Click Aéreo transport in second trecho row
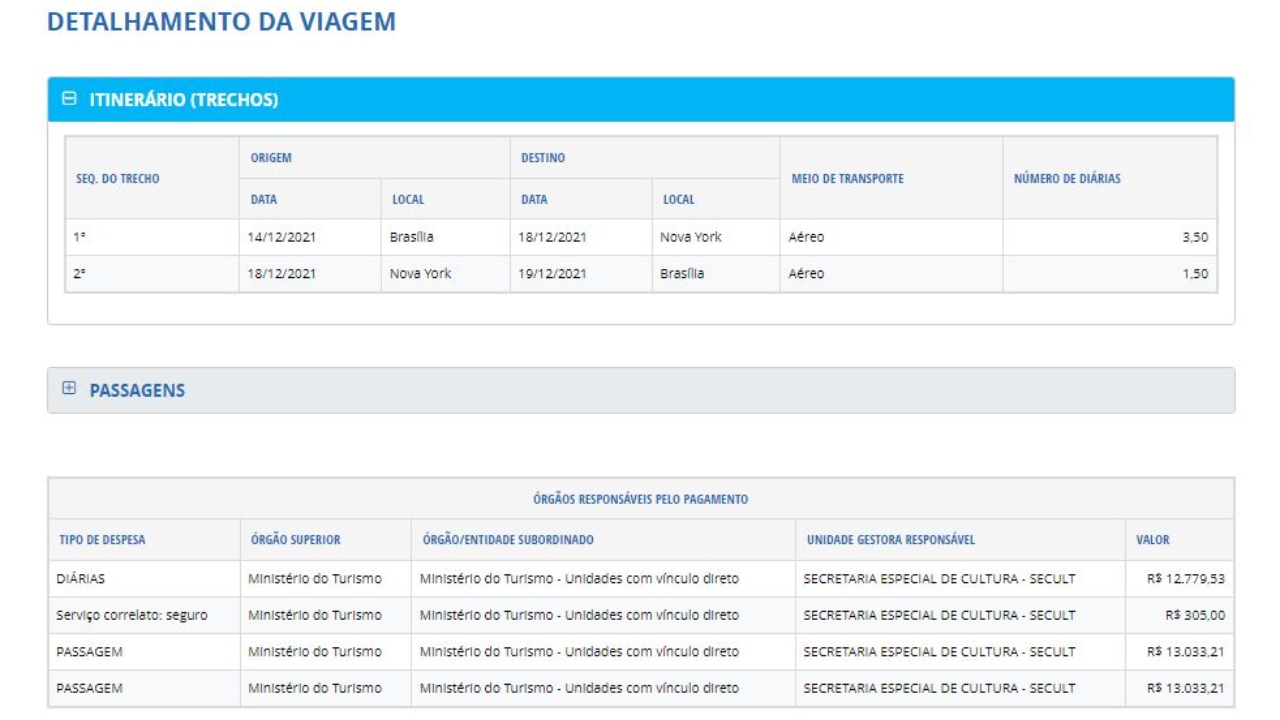The width and height of the screenshot is (1280, 720). tap(807, 274)
